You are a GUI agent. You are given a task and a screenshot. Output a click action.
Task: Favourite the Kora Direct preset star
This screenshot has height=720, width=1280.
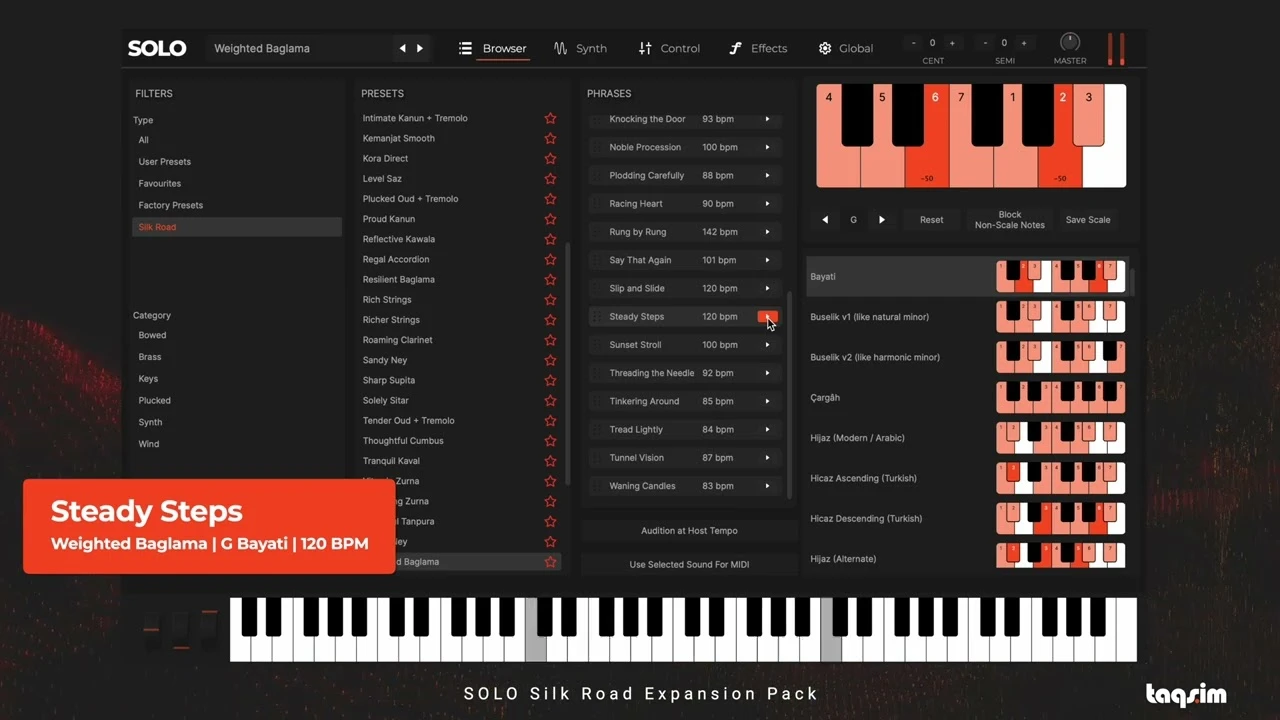click(x=550, y=158)
